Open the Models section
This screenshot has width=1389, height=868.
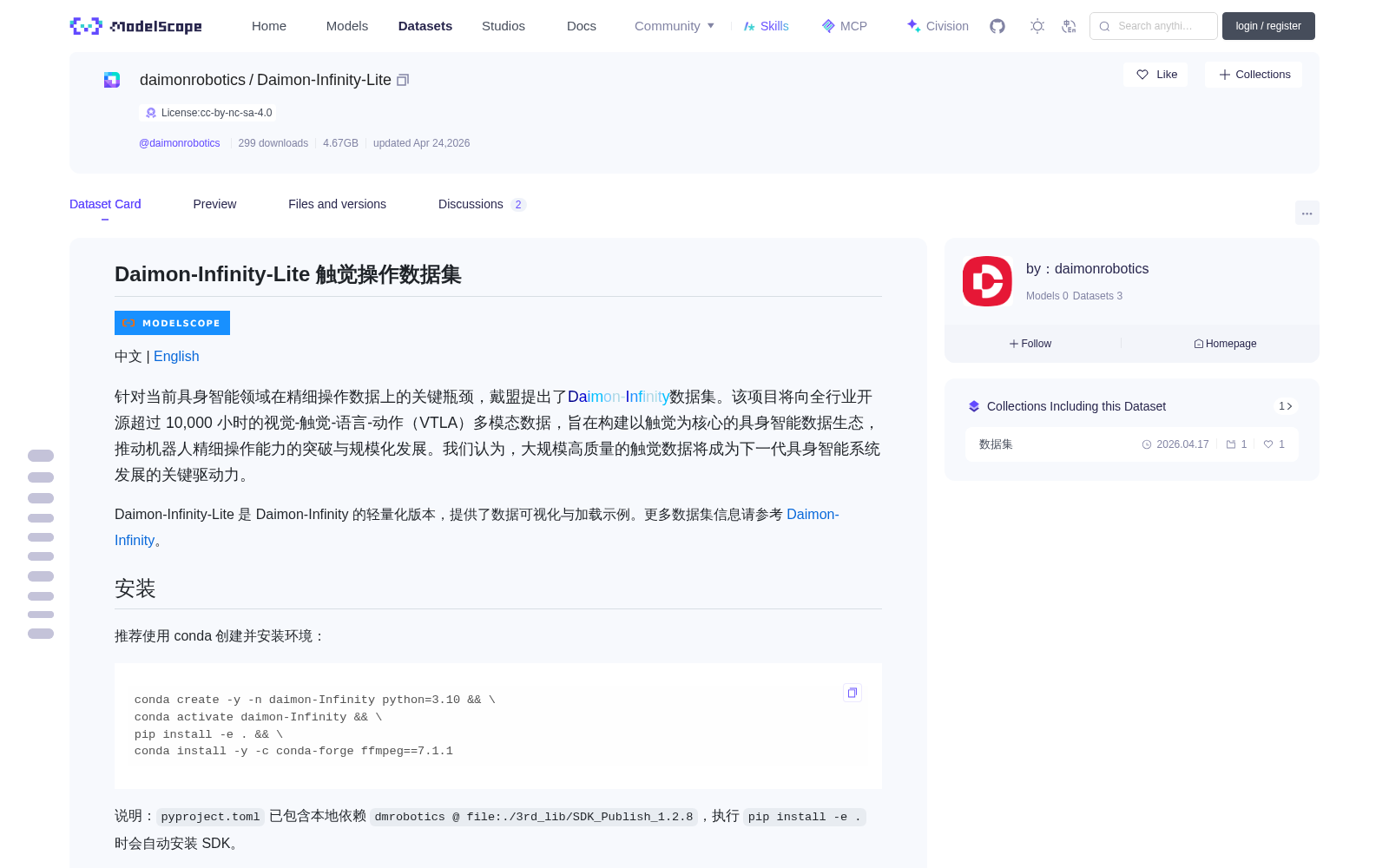347,26
